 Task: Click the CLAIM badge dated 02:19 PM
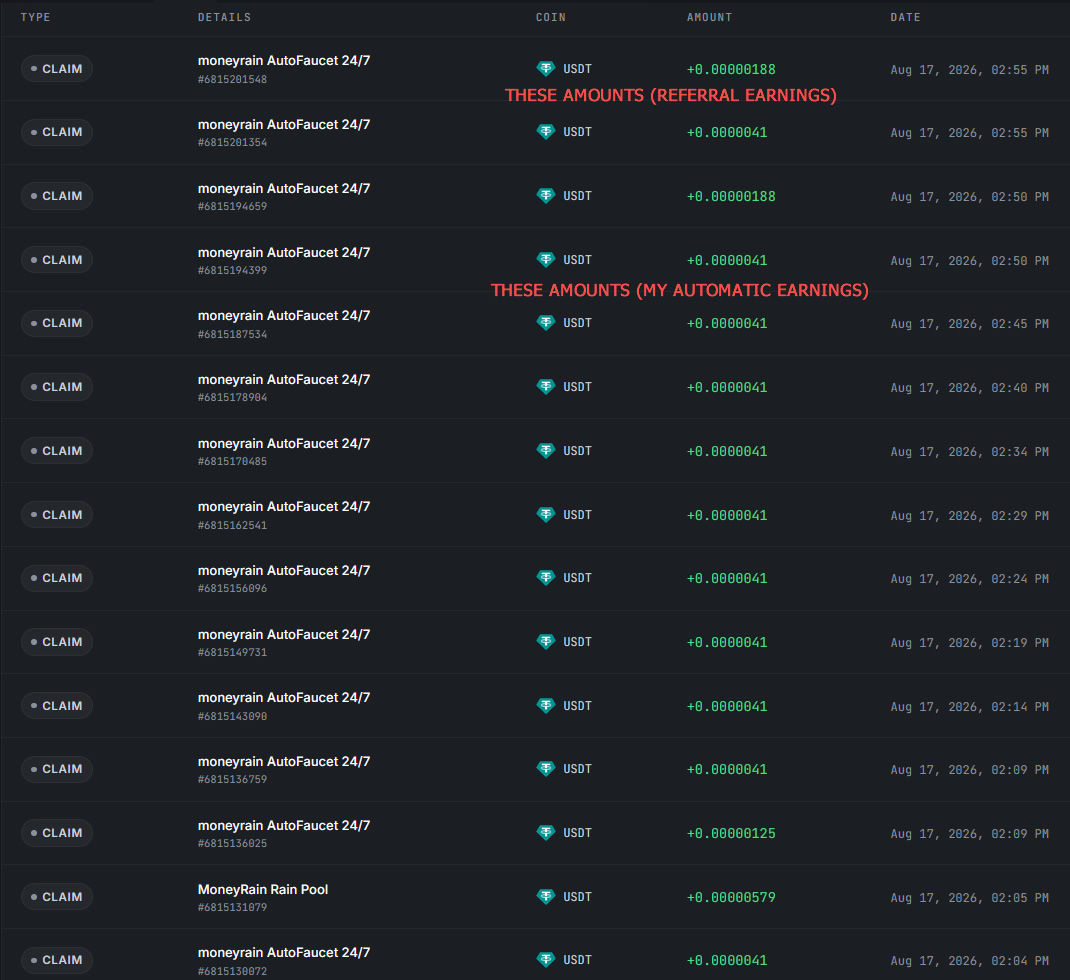click(57, 642)
